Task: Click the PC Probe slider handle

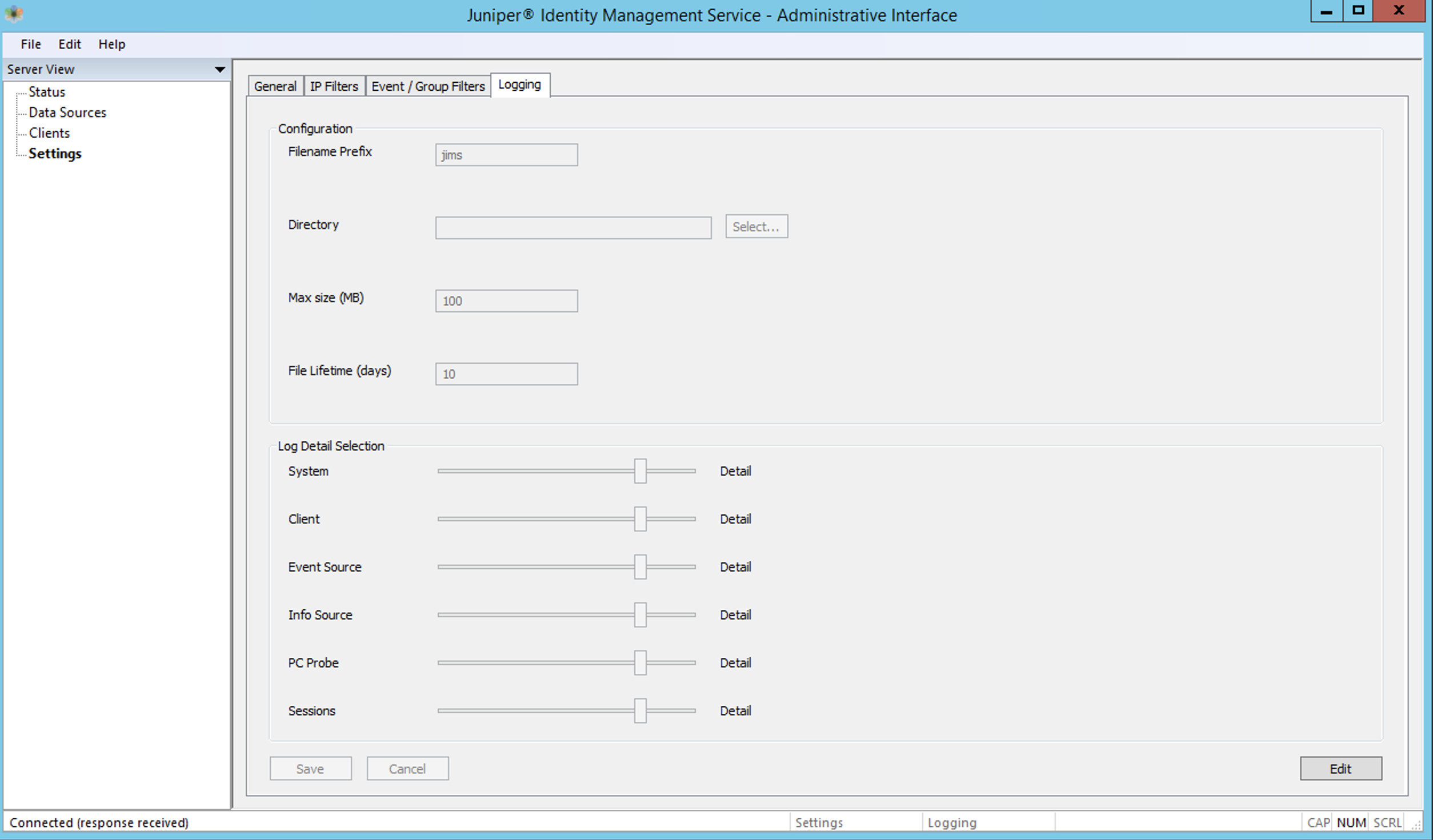Action: (640, 663)
